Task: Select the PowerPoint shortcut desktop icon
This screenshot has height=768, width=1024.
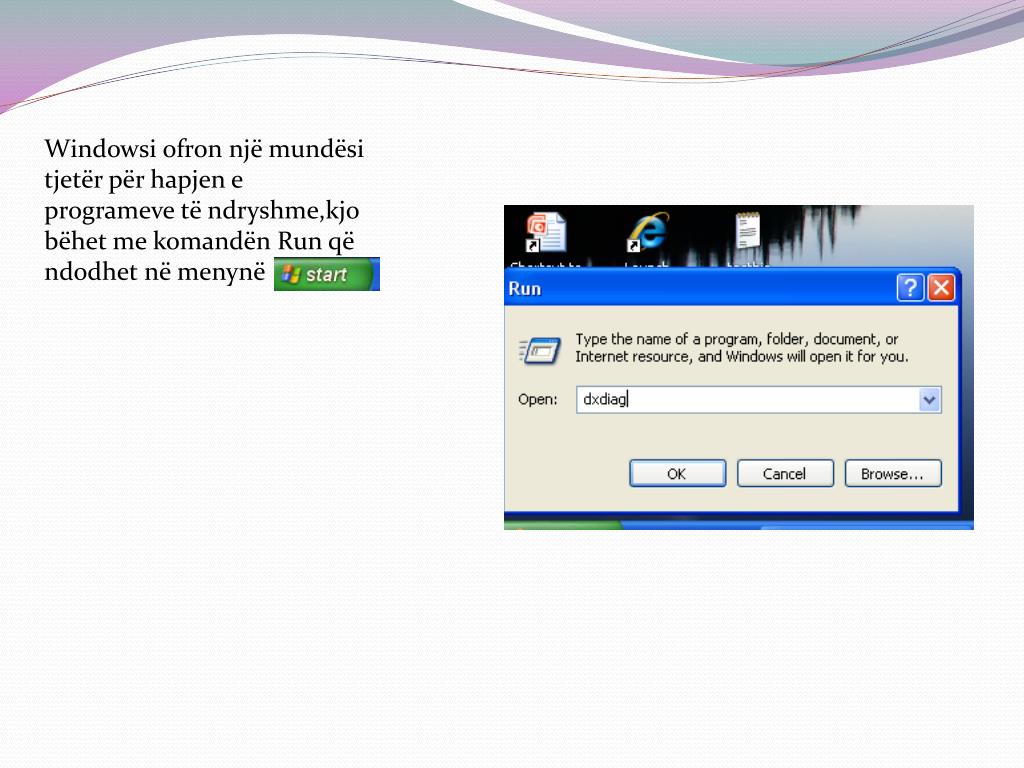Action: point(545,232)
